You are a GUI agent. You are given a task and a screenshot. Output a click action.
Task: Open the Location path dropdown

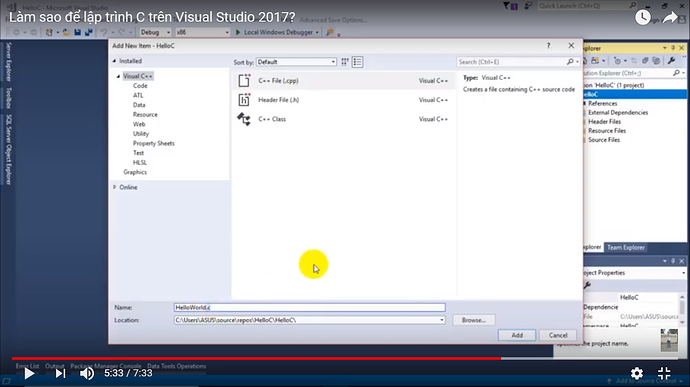click(441, 320)
